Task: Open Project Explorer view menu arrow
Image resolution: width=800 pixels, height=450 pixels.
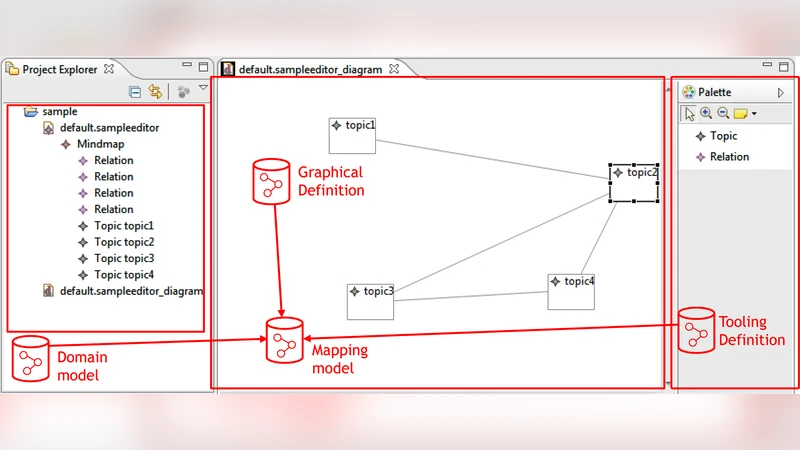Action: click(203, 89)
